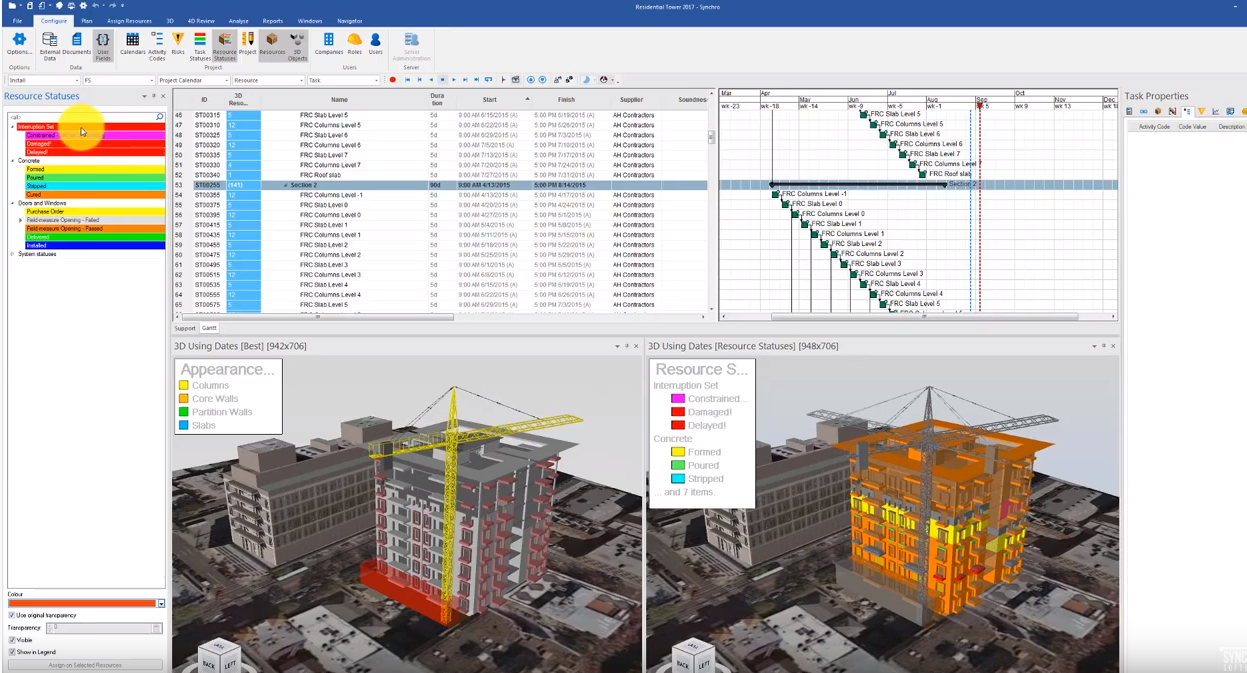Switch to the 4D Review ribbon tab
This screenshot has height=673, width=1247.
coord(201,20)
